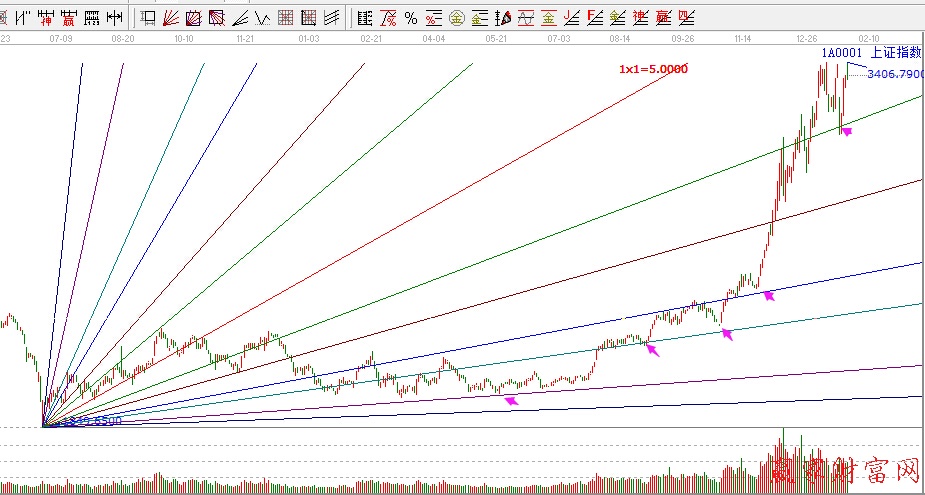Choose the circled 金 golden ratio tool
Image resolution: width=925 pixels, height=495 pixels.
(x=456, y=17)
